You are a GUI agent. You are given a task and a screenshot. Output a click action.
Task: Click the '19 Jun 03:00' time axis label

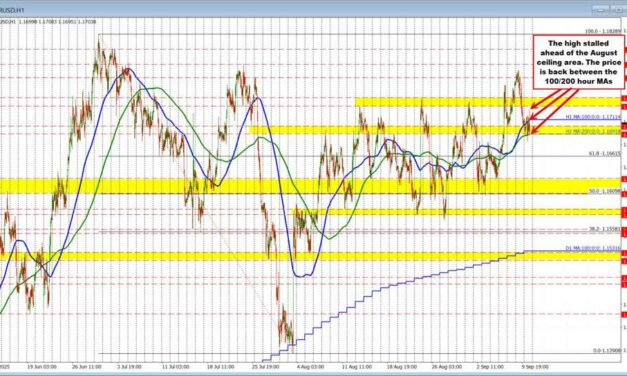pos(42,366)
